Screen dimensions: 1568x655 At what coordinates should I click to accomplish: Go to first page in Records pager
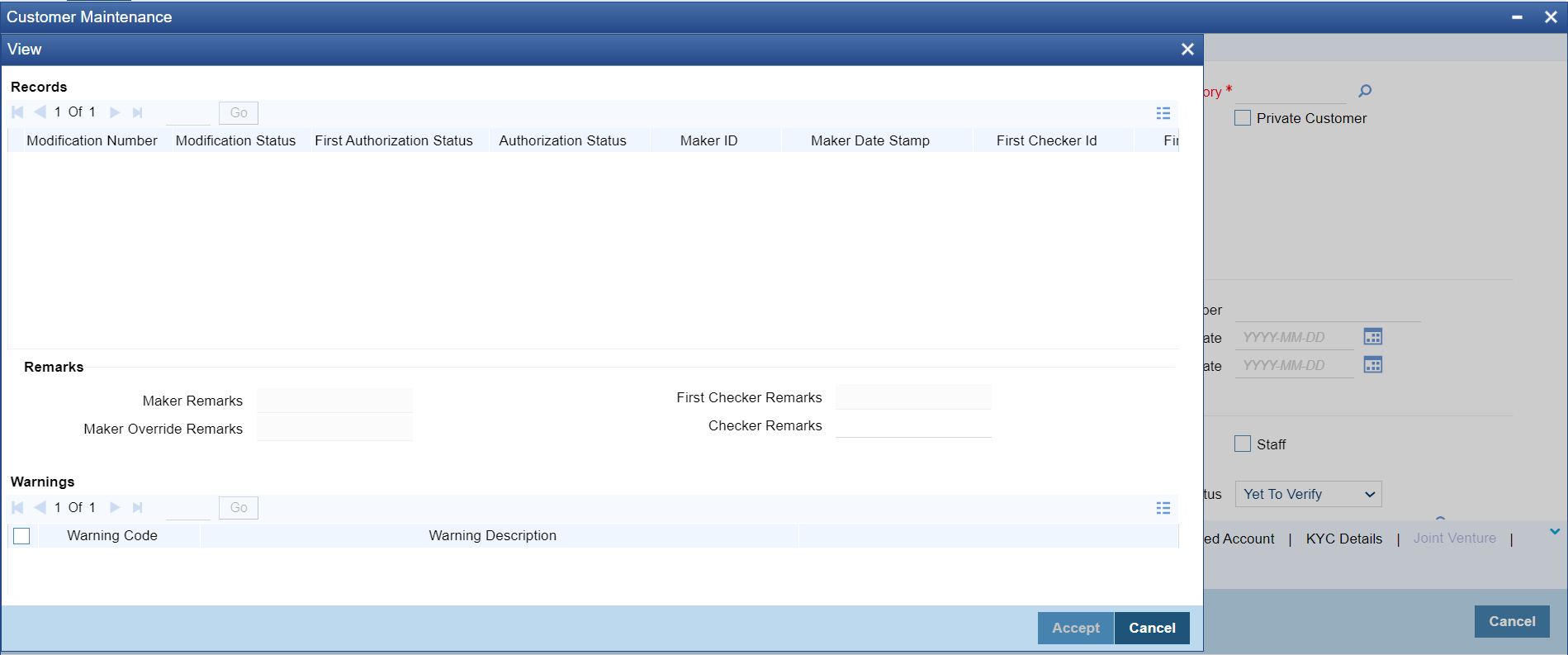[x=17, y=112]
